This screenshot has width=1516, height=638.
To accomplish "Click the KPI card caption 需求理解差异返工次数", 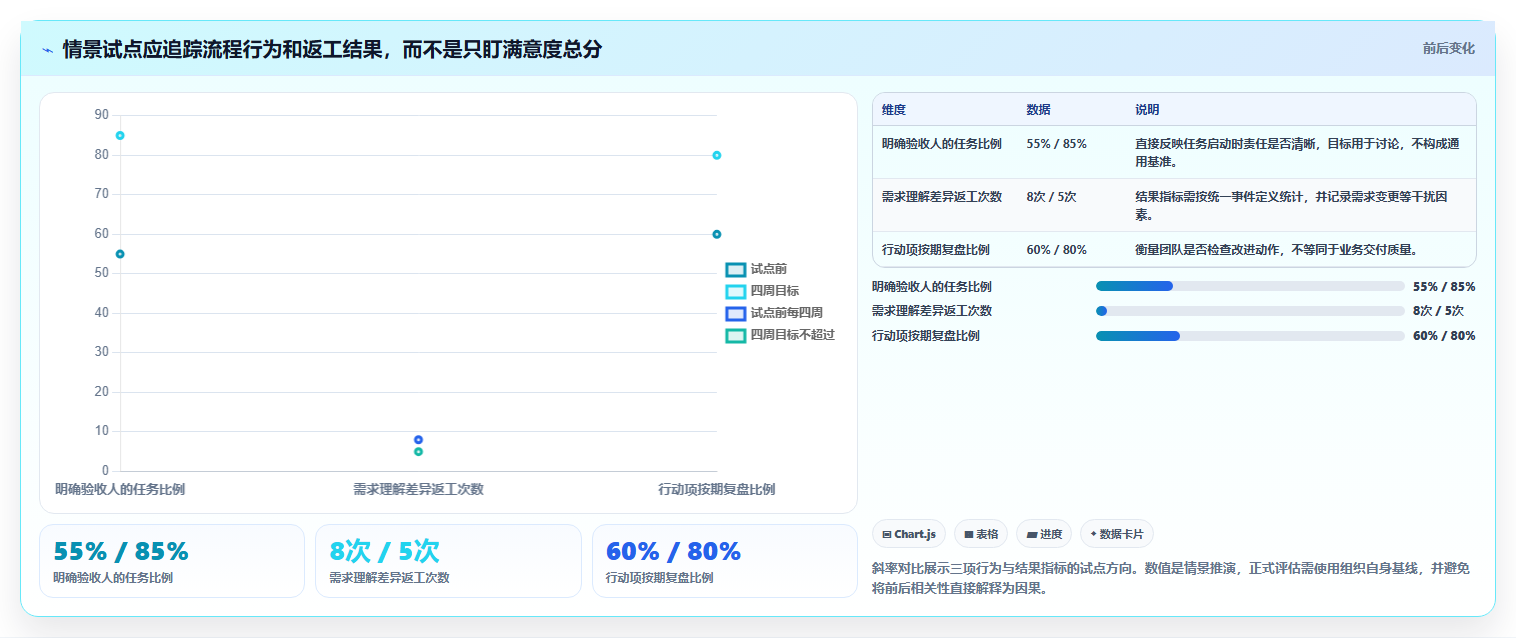I will tap(389, 578).
